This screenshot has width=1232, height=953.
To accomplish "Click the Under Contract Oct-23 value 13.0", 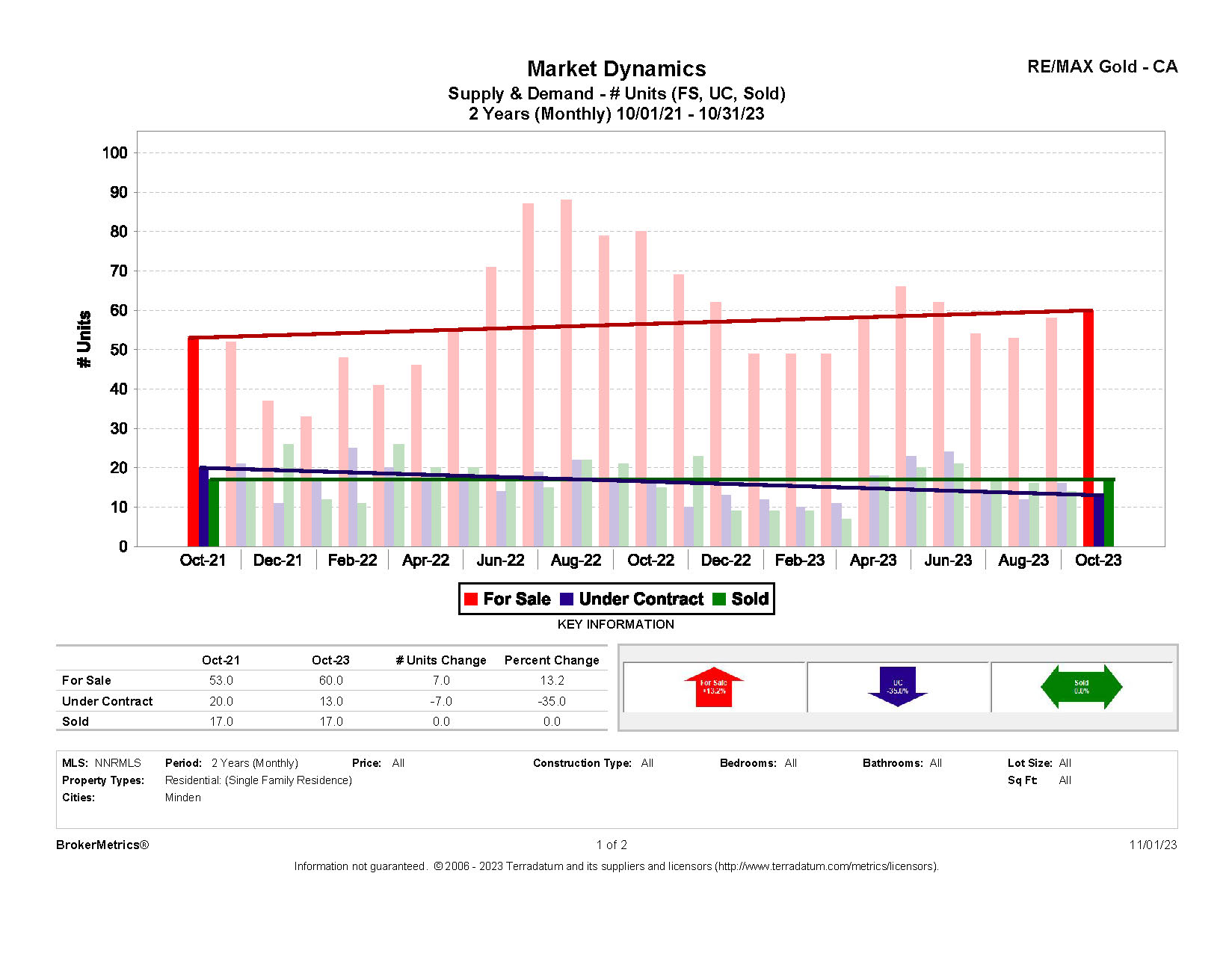I will (331, 701).
